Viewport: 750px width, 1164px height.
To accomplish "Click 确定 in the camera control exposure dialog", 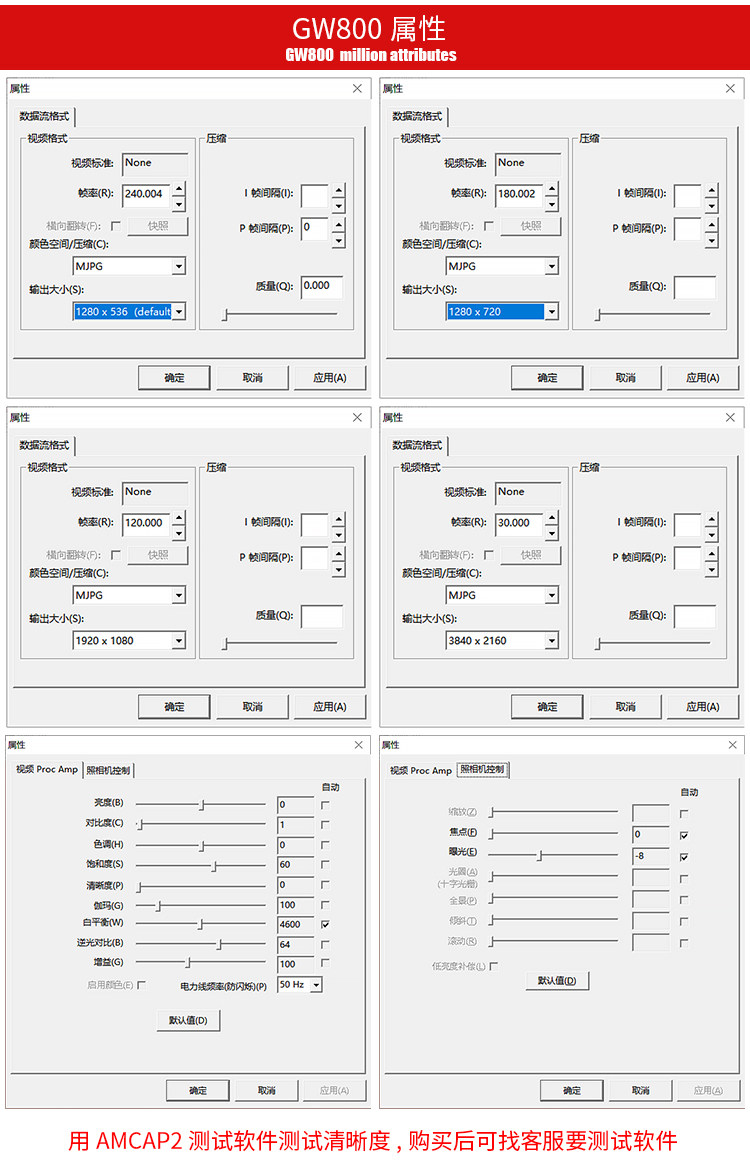I will coord(572,1091).
